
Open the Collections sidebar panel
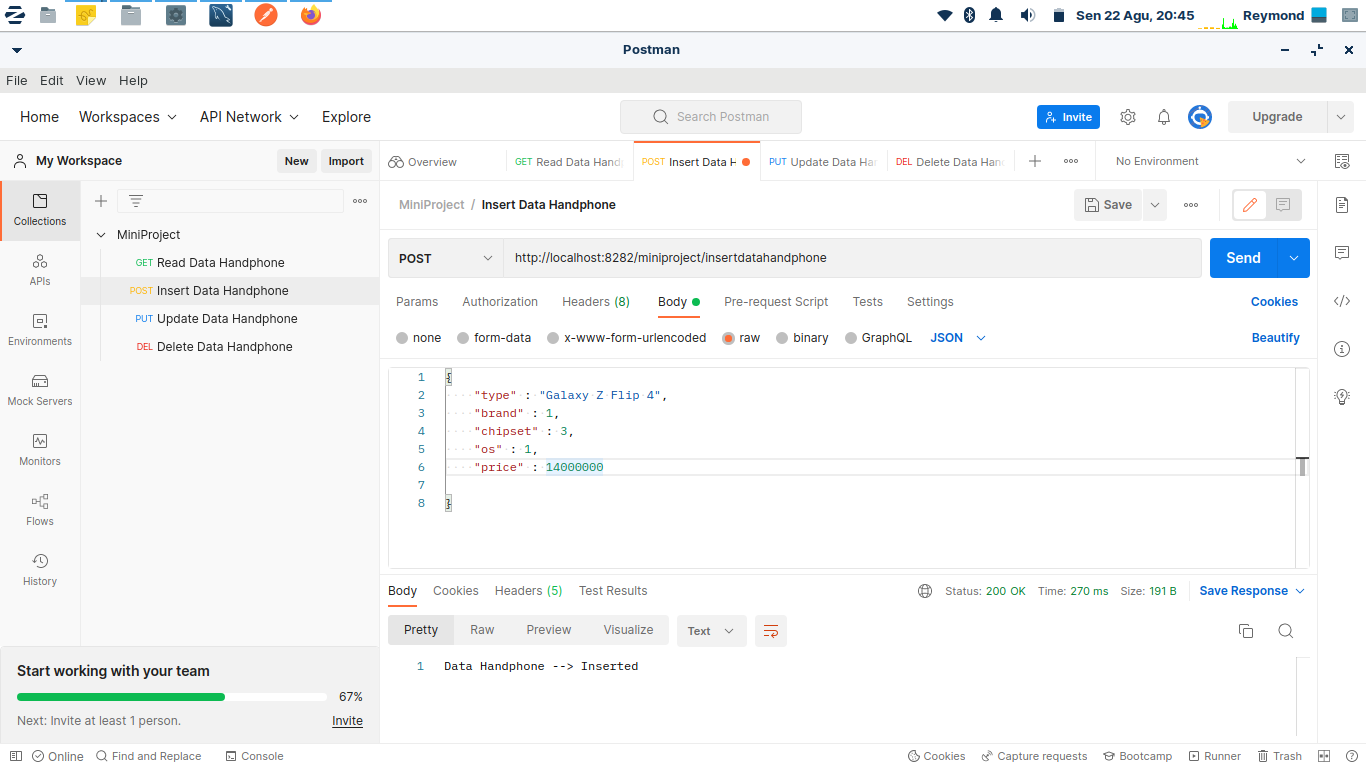pyautogui.click(x=40, y=210)
